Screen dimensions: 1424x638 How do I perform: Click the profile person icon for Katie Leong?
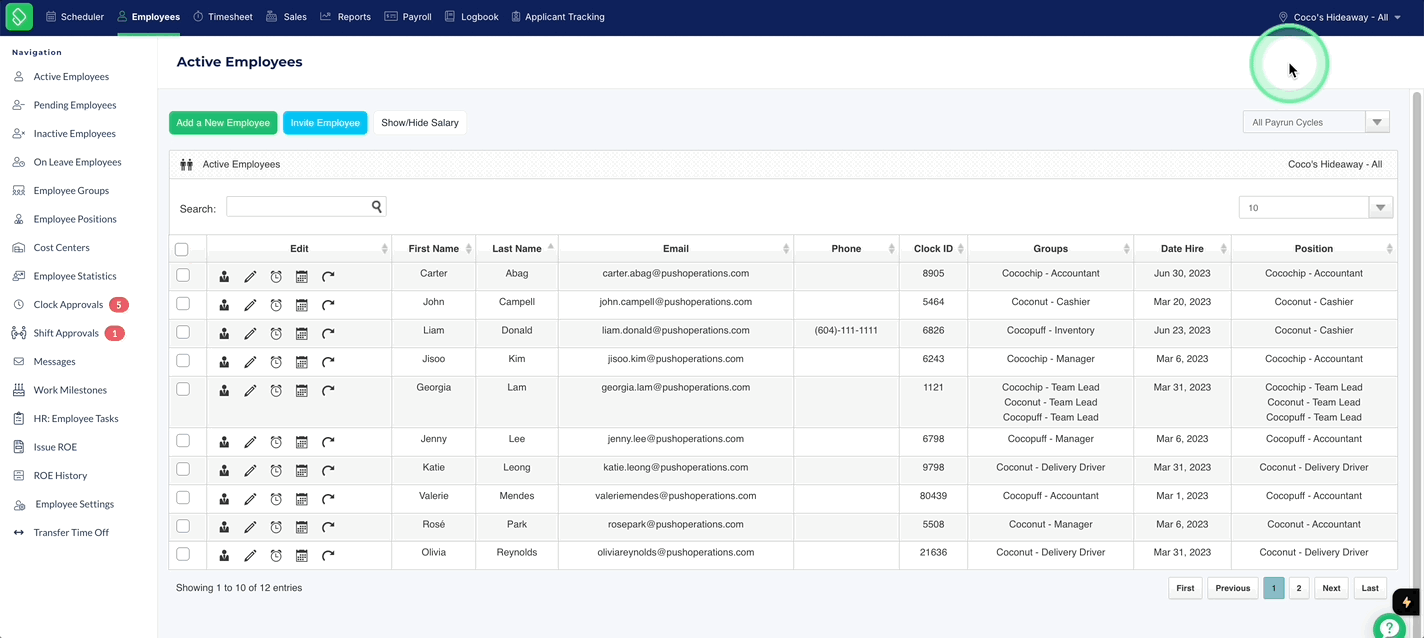click(x=224, y=471)
